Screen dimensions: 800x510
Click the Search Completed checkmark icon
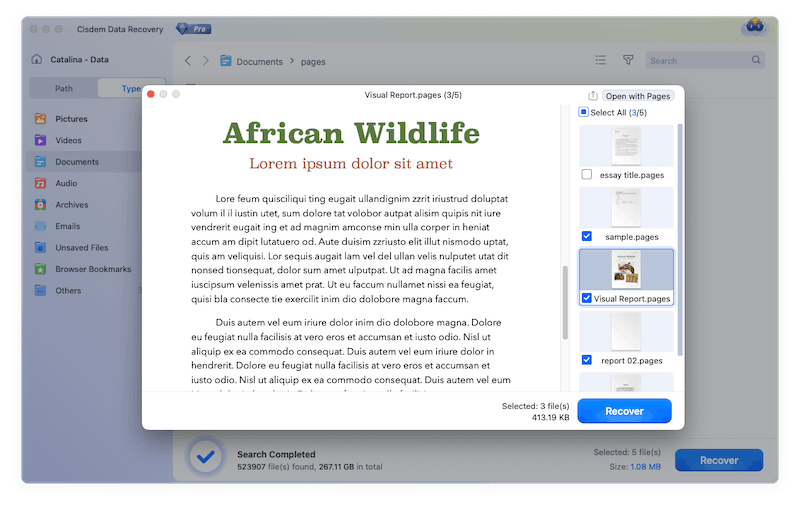[x=206, y=456]
